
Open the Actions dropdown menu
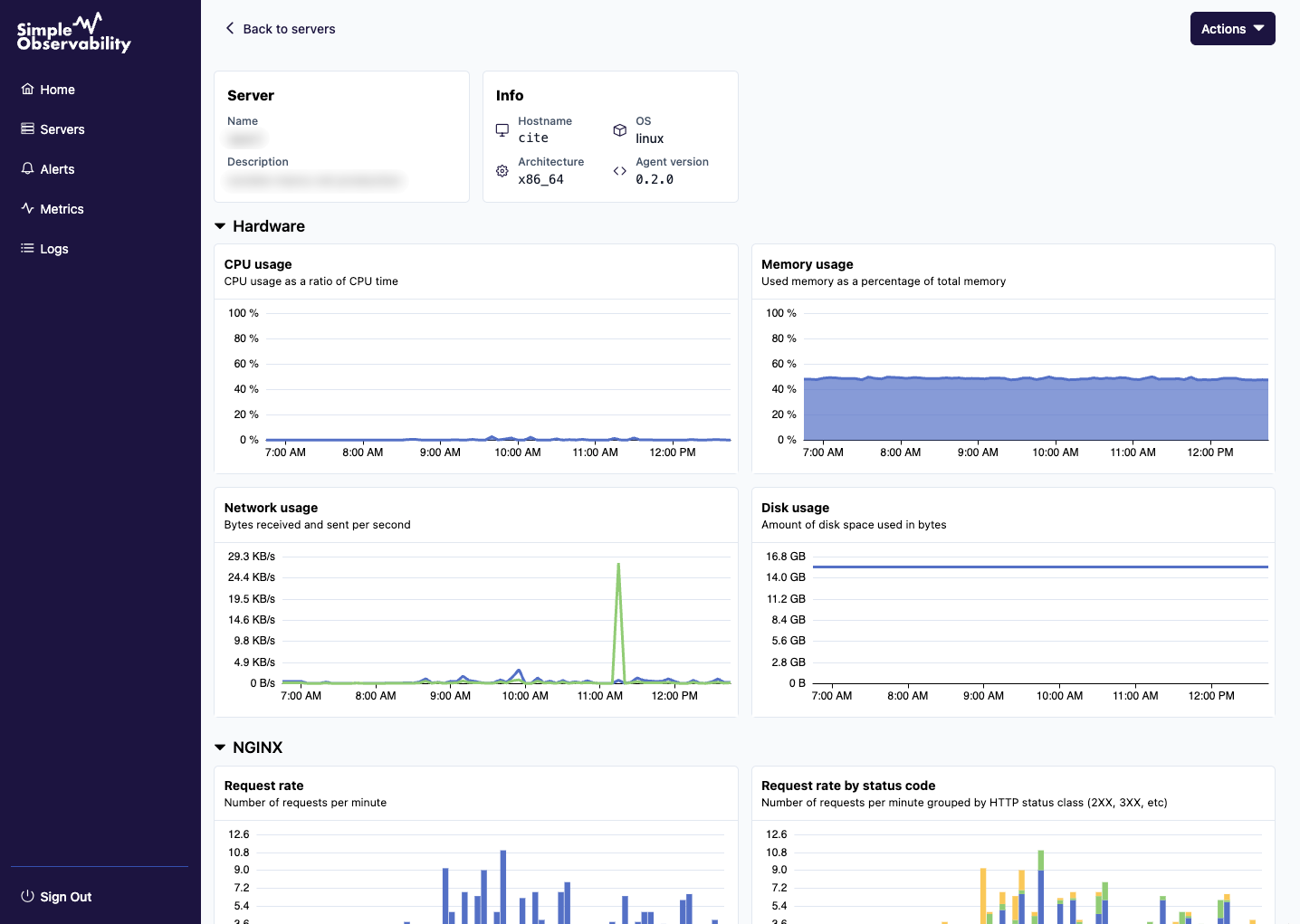pos(1232,29)
